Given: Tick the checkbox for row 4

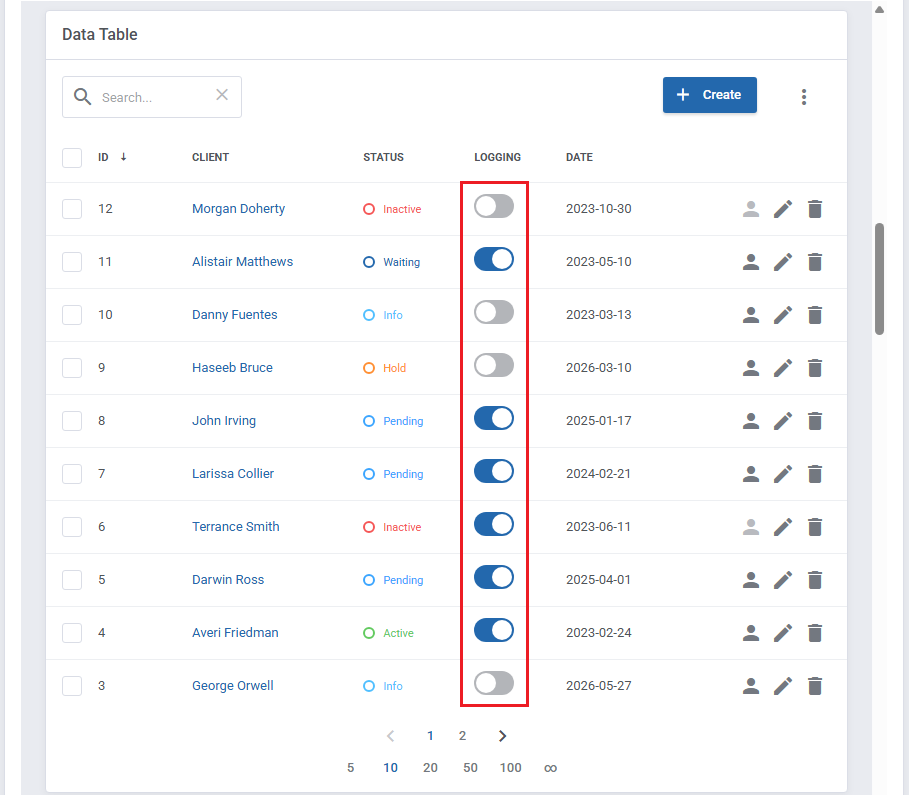Looking at the screenshot, I should point(72,633).
